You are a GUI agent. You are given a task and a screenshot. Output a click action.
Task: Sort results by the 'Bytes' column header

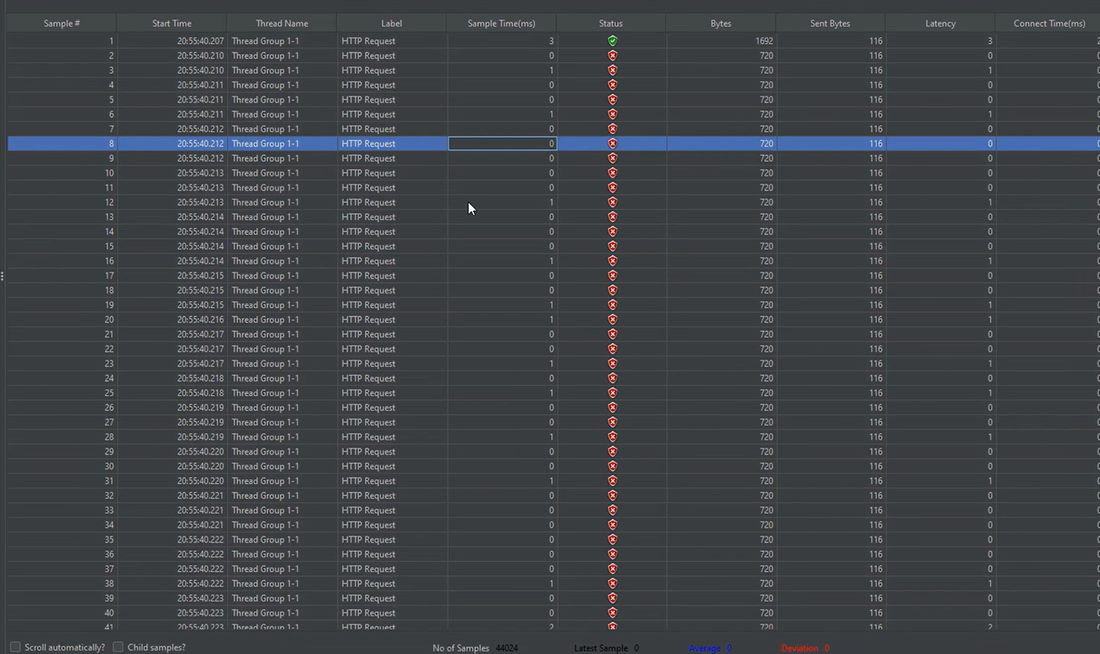coord(720,23)
